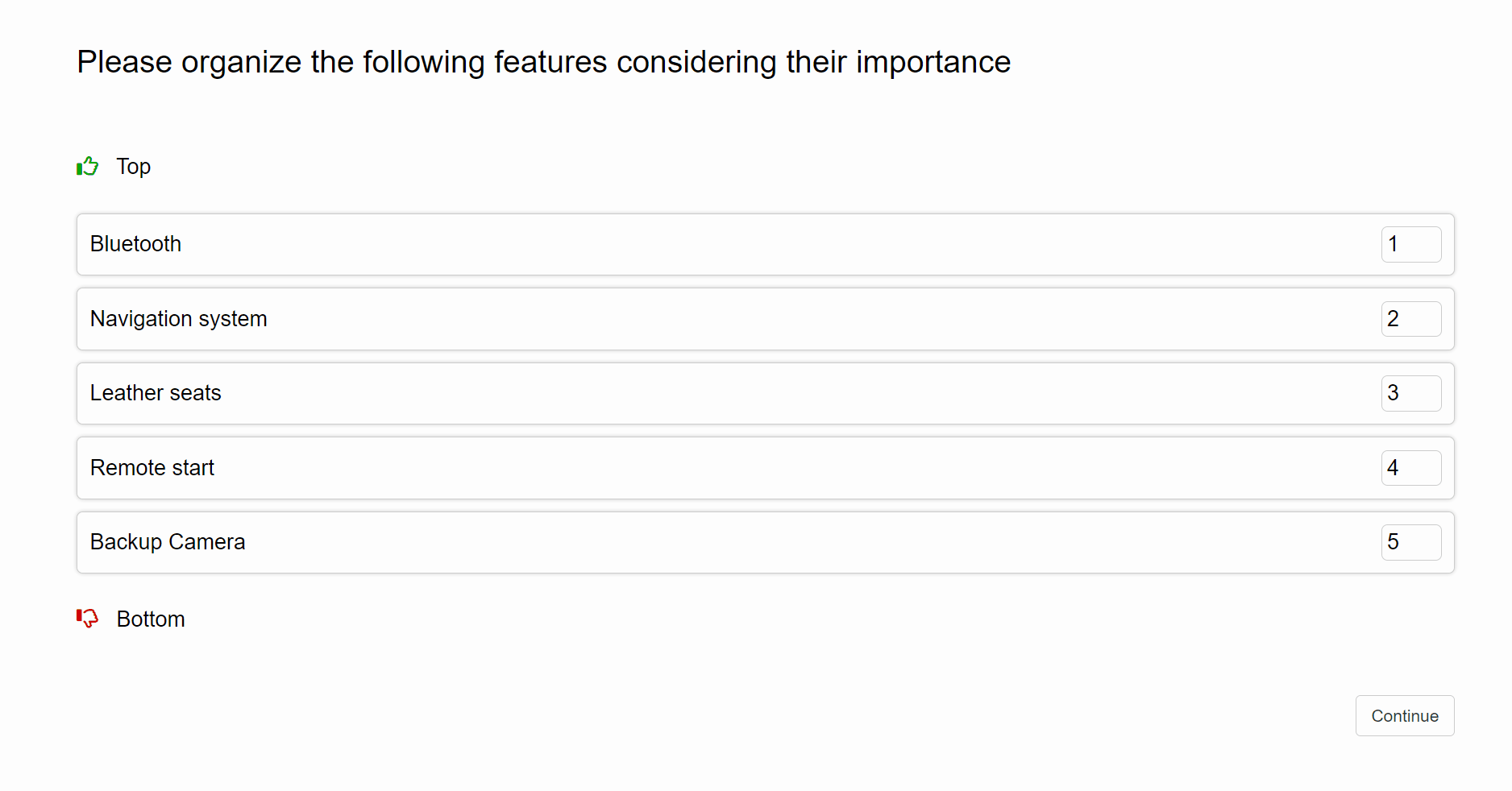Click the question heading text
The width and height of the screenshot is (1512, 791).
pyautogui.click(x=543, y=62)
